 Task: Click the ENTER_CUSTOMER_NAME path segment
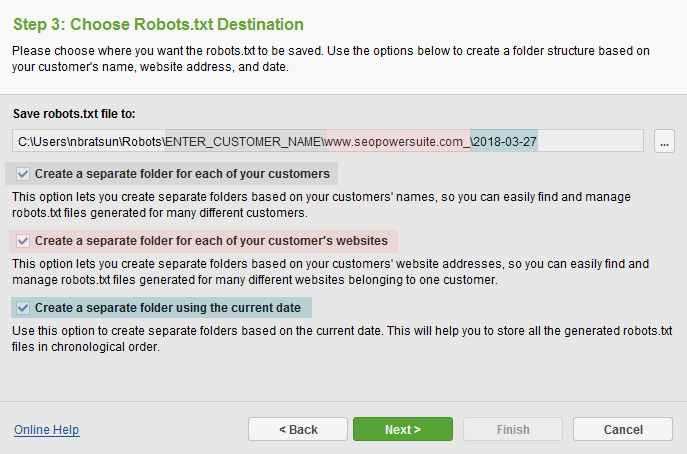[244, 142]
